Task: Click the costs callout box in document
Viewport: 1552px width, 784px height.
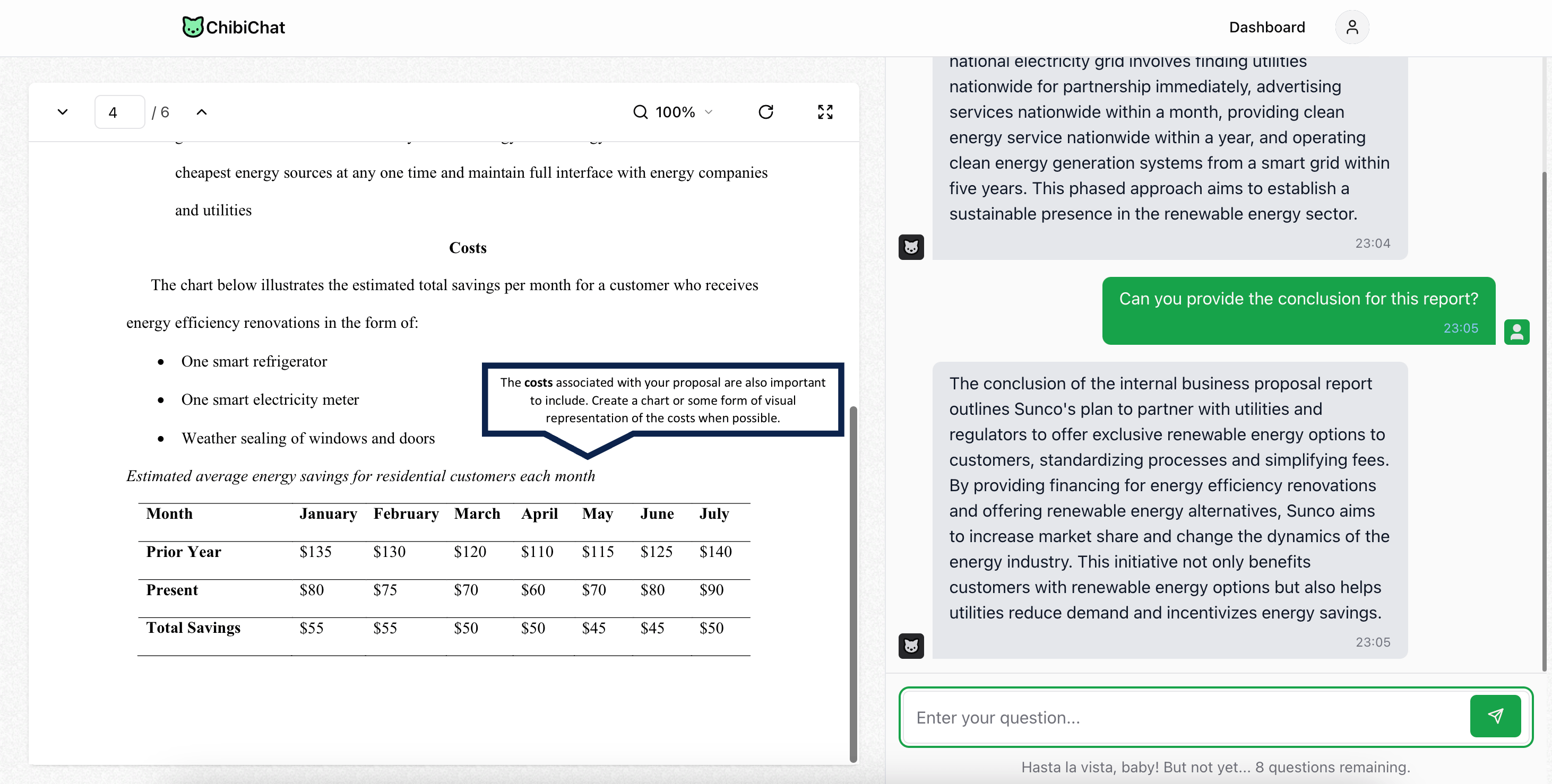Action: tap(663, 400)
